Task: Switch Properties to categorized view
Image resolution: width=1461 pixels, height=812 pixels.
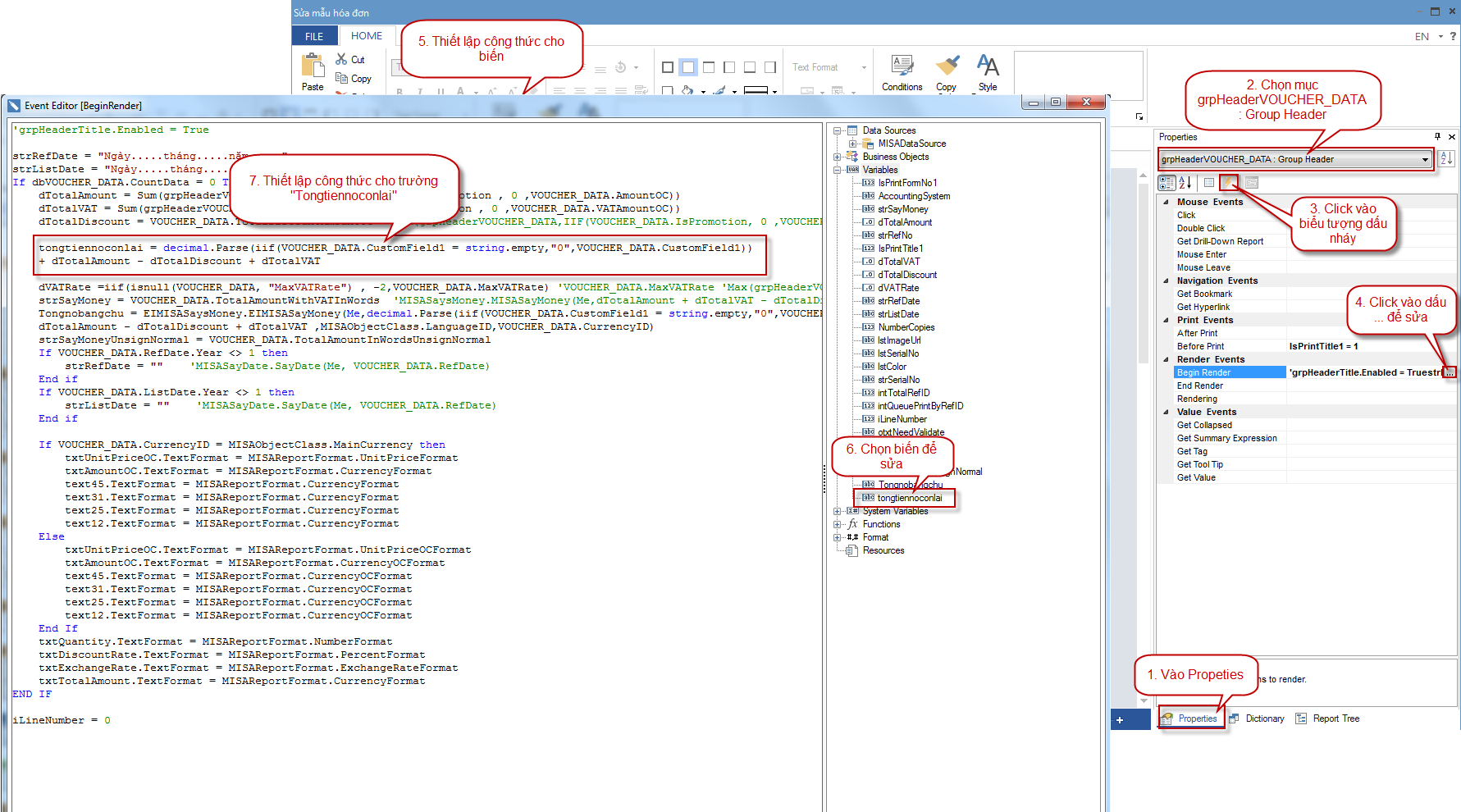Action: coord(1167,183)
